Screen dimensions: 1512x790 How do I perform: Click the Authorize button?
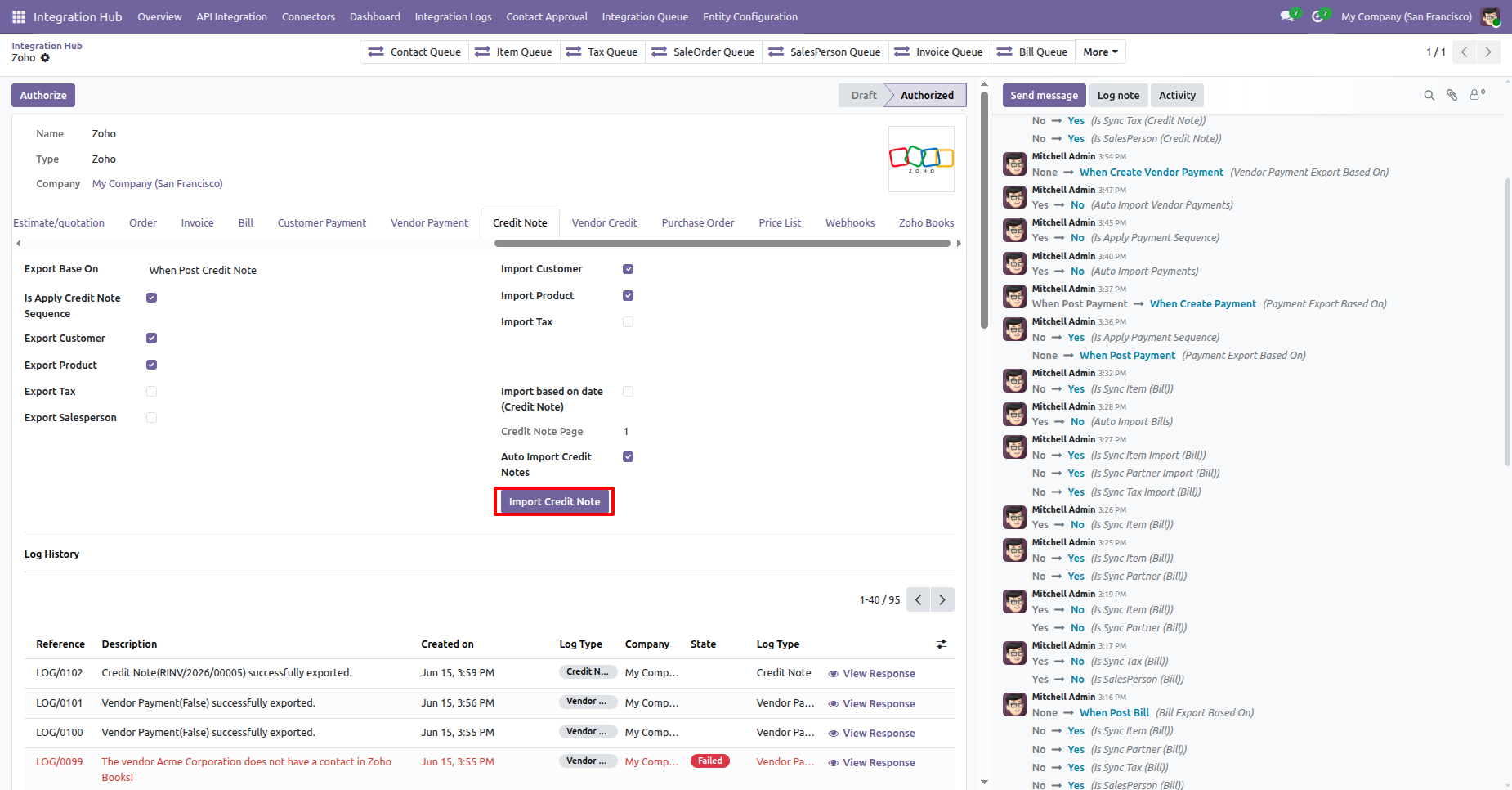(43, 95)
